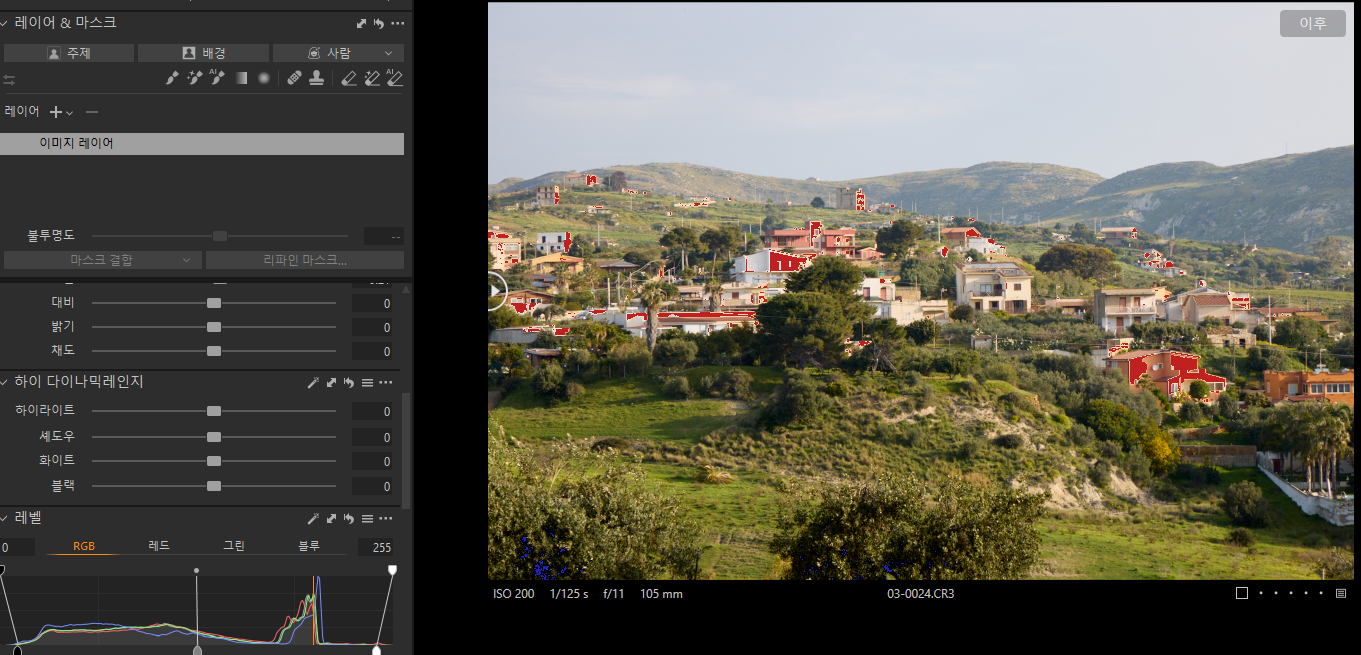The width and height of the screenshot is (1361, 655).
Task: Open the presets list for 레벨
Action: (367, 518)
